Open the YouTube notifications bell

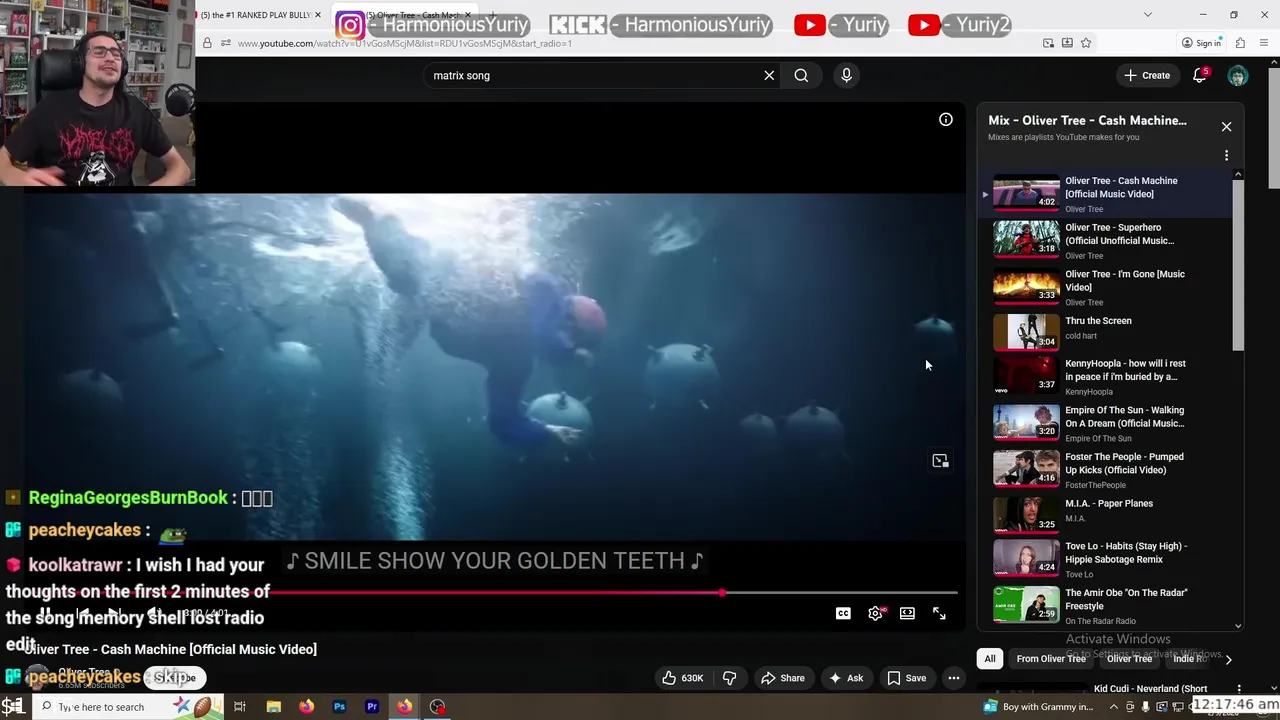coord(1200,75)
